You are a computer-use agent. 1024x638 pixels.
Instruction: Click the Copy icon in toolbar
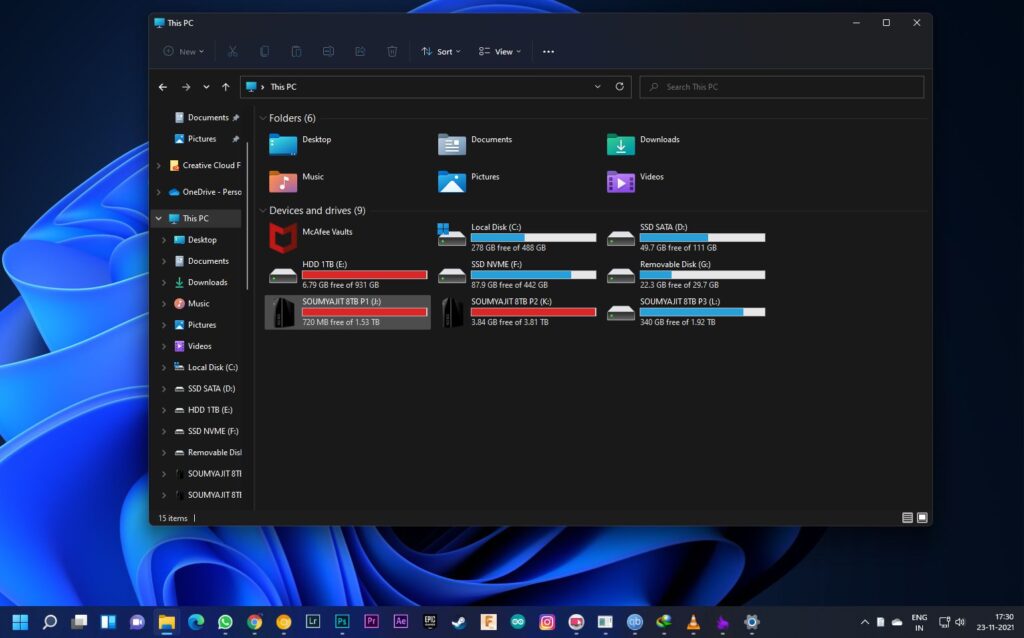(x=264, y=52)
